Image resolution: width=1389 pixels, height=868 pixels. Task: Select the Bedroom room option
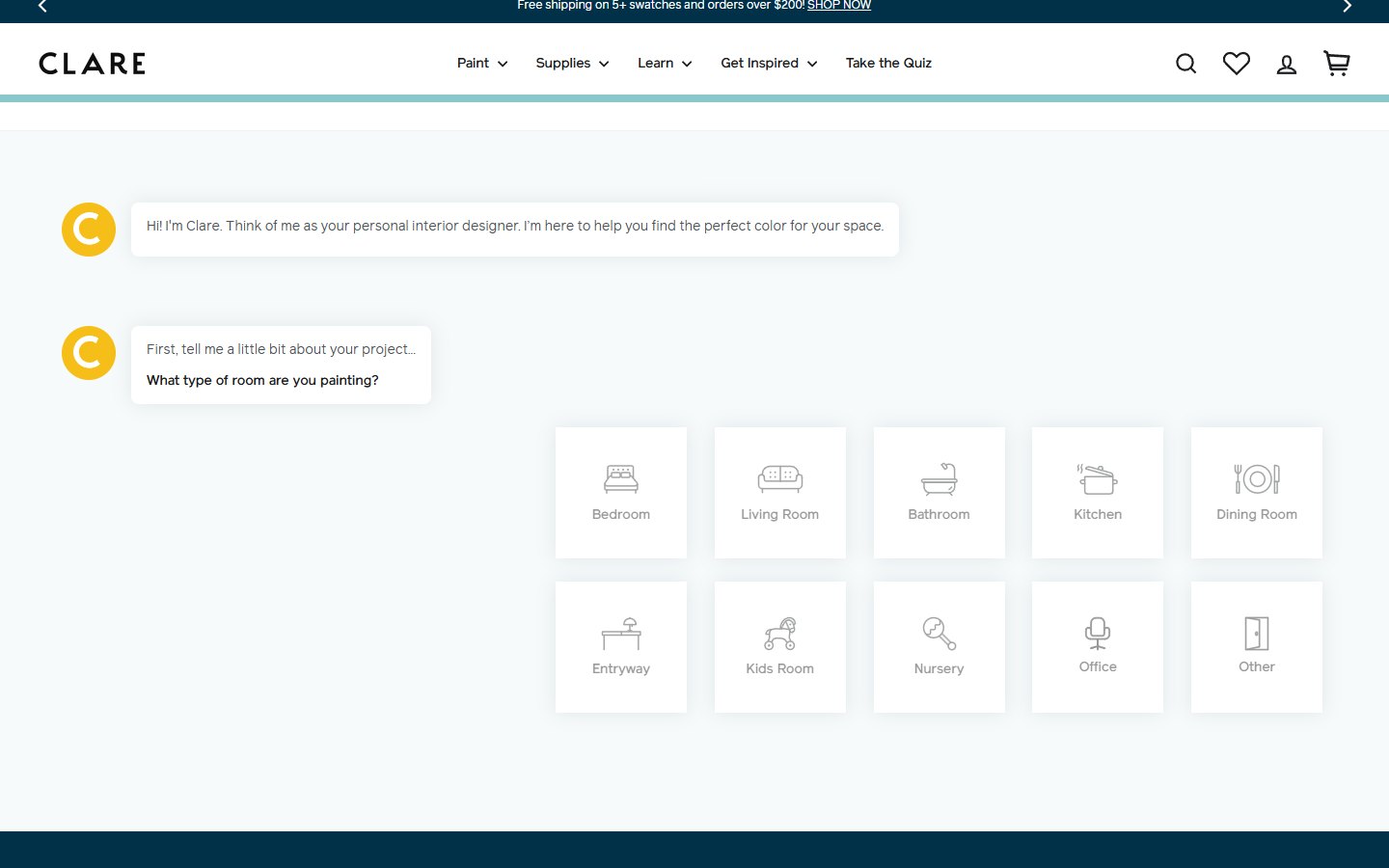tap(621, 493)
